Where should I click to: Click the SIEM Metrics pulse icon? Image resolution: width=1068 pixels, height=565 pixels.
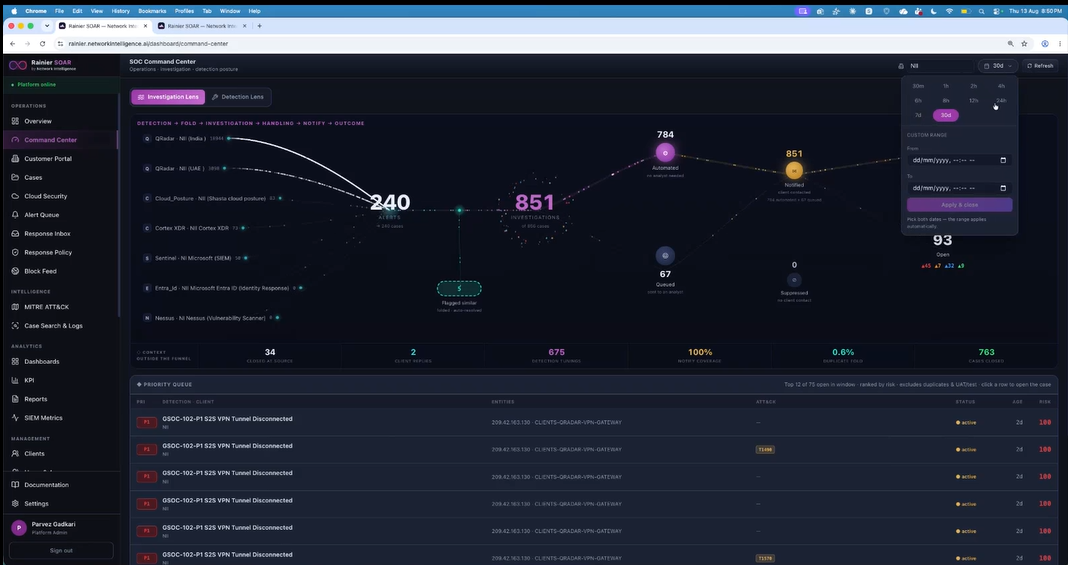click(15, 417)
